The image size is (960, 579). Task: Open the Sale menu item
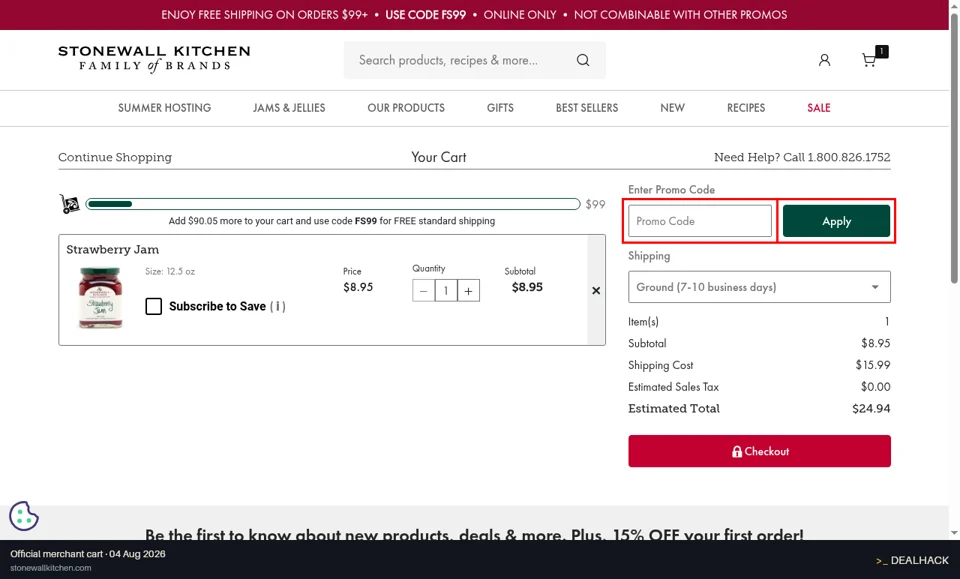tap(819, 108)
